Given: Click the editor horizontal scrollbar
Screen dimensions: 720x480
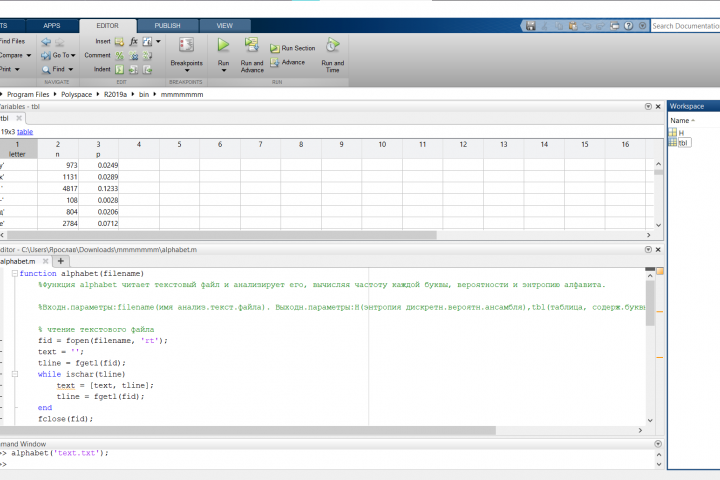Looking at the screenshot, I should (248, 430).
